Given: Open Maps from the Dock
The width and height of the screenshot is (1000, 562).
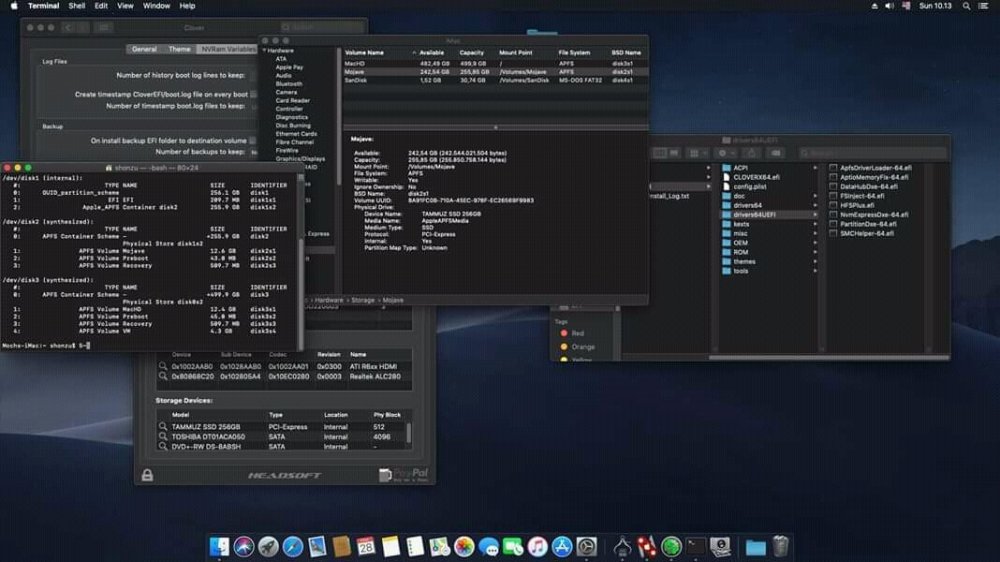Looking at the screenshot, I should point(439,547).
